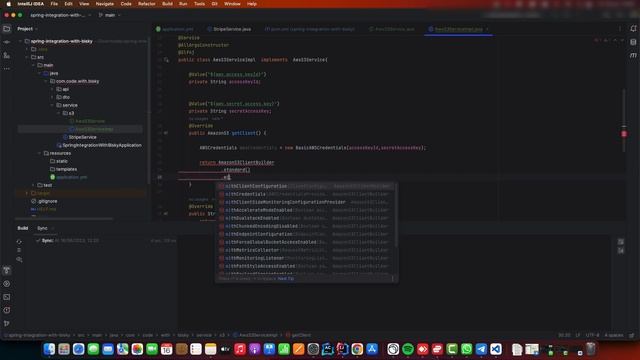Expand the test folder

click(x=33, y=185)
